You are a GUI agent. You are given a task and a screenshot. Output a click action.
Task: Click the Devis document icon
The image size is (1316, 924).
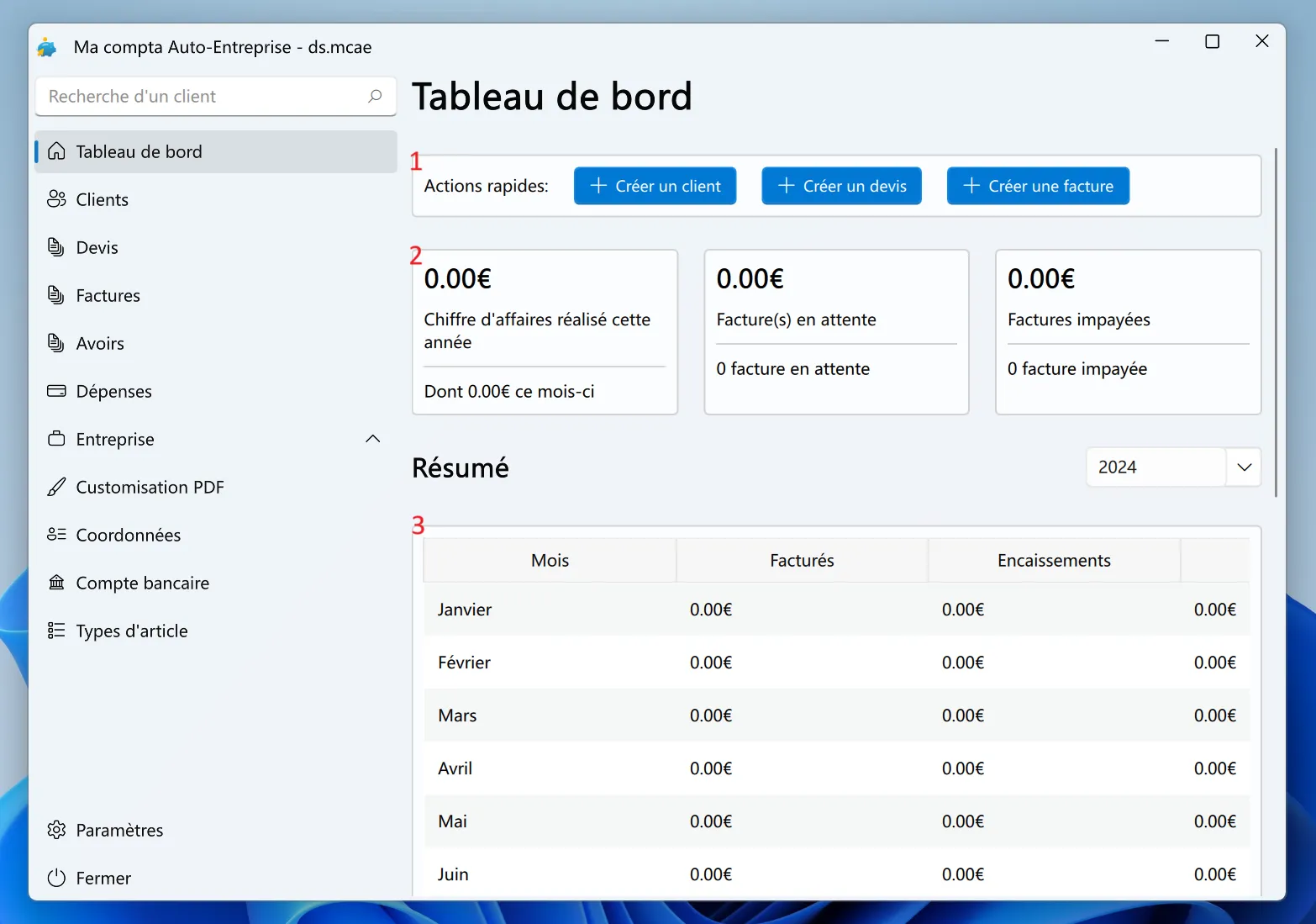tap(56, 247)
